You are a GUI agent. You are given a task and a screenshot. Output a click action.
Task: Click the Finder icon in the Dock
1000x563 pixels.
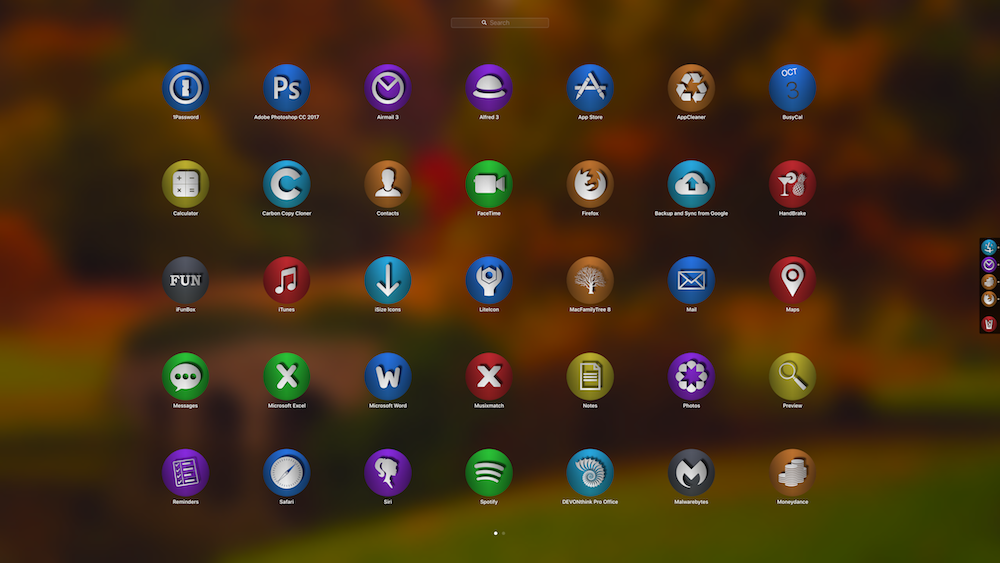click(989, 247)
